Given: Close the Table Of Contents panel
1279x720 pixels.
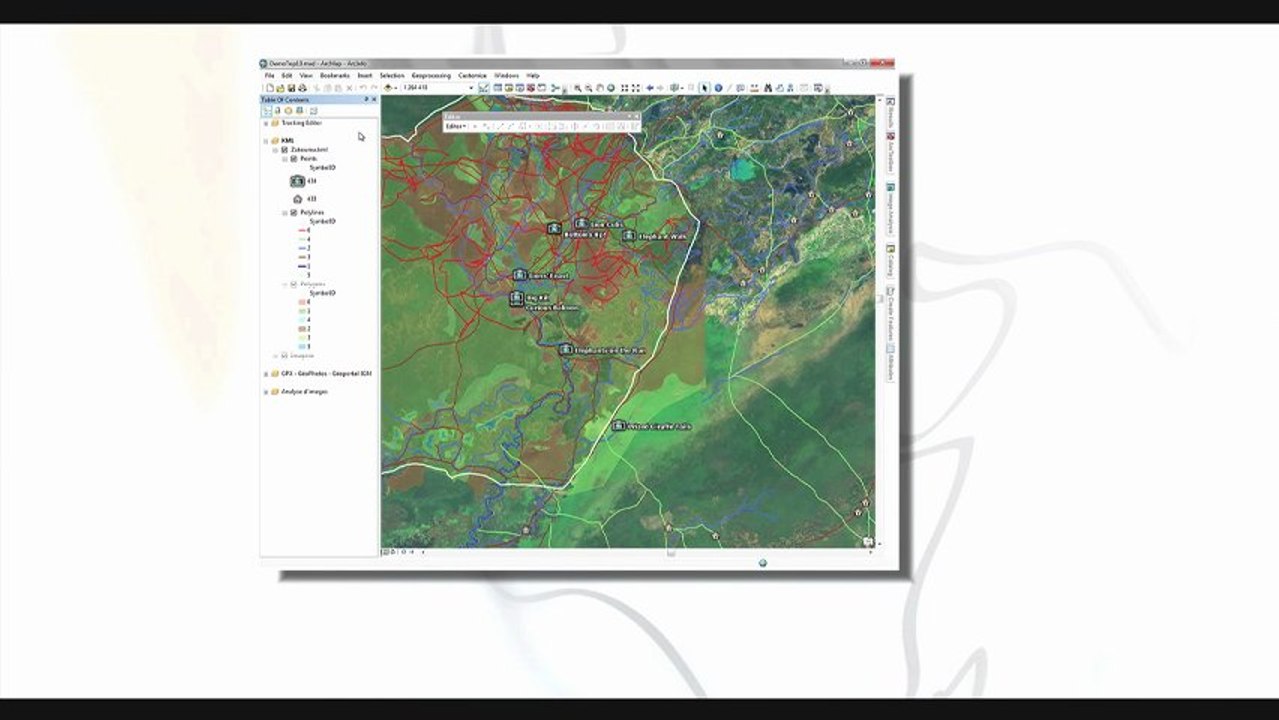Looking at the screenshot, I should point(374,99).
